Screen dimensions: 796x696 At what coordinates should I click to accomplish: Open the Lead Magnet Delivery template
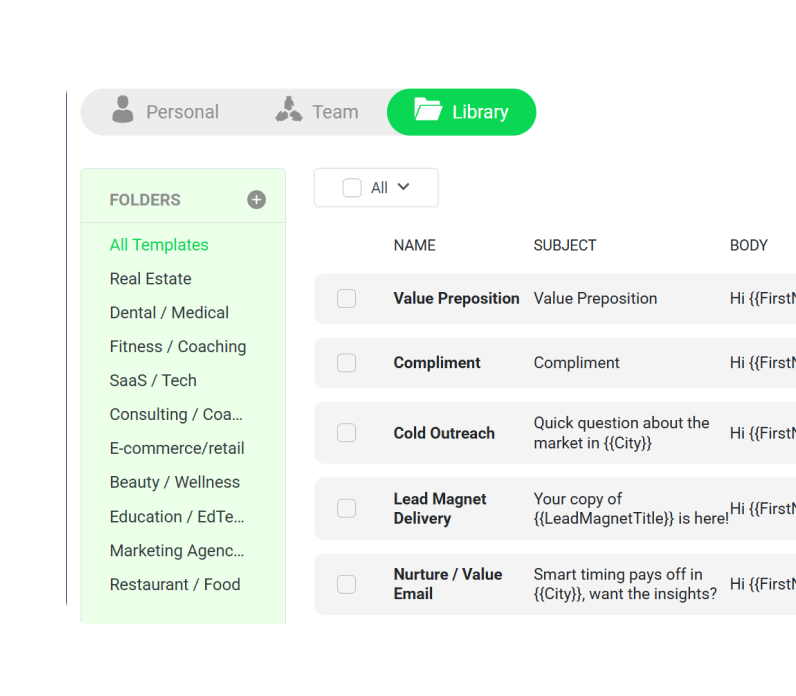(440, 508)
